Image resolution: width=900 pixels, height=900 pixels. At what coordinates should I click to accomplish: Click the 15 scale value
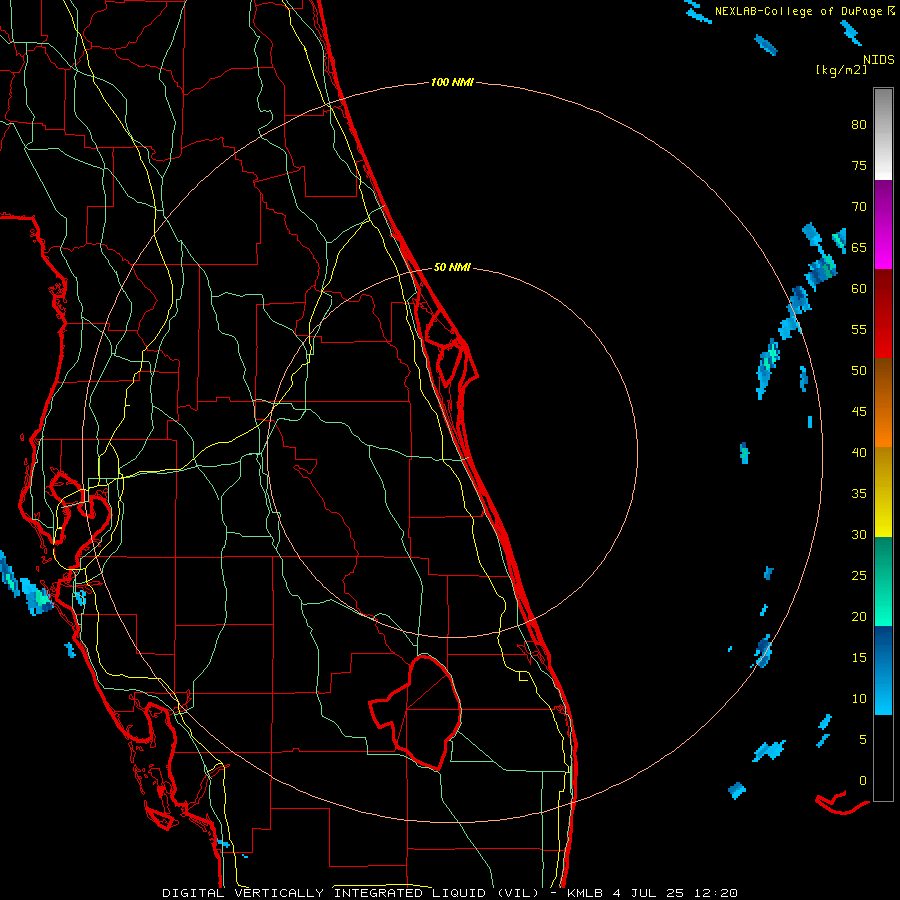(859, 658)
